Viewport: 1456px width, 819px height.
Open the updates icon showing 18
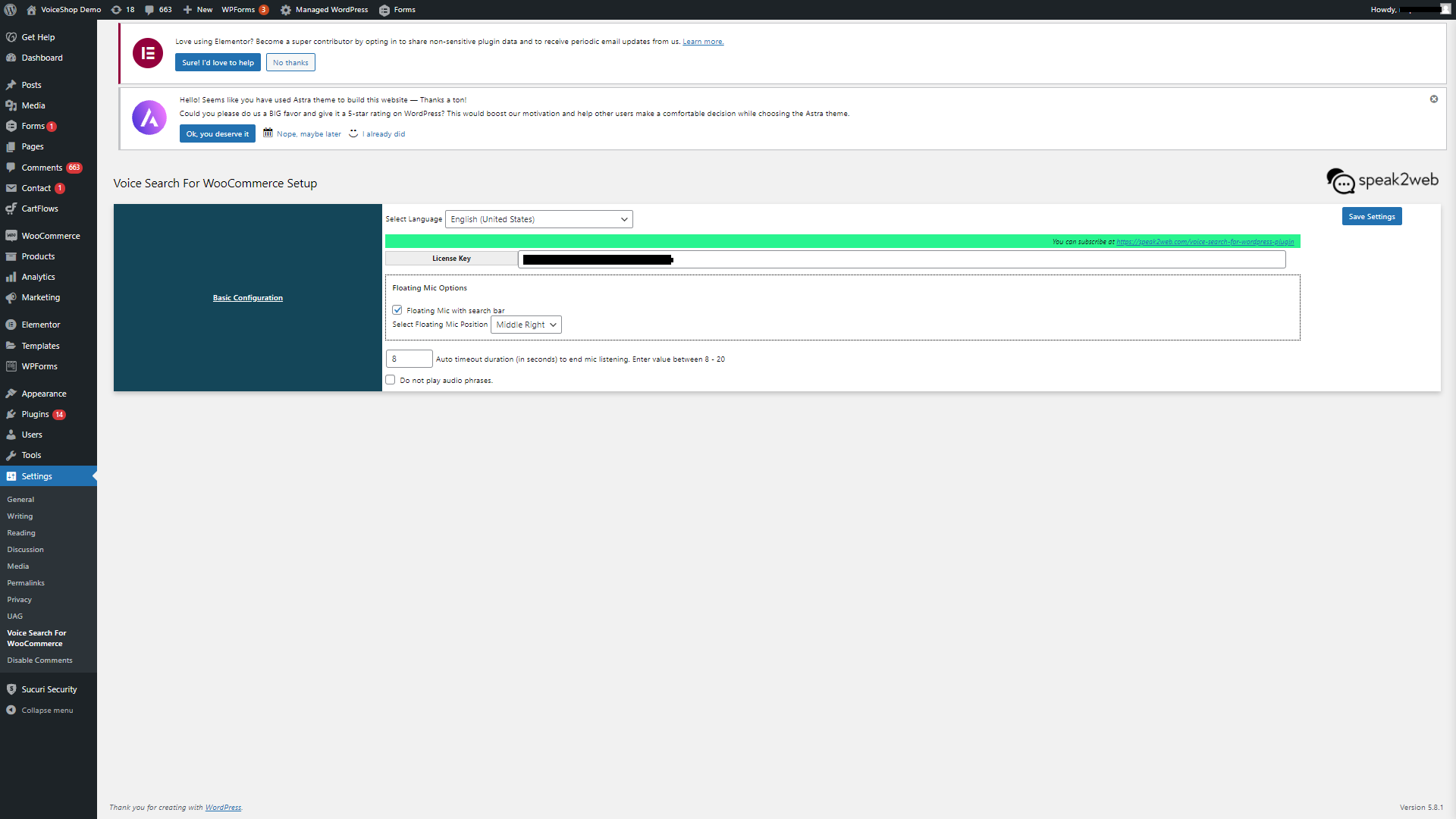point(123,10)
